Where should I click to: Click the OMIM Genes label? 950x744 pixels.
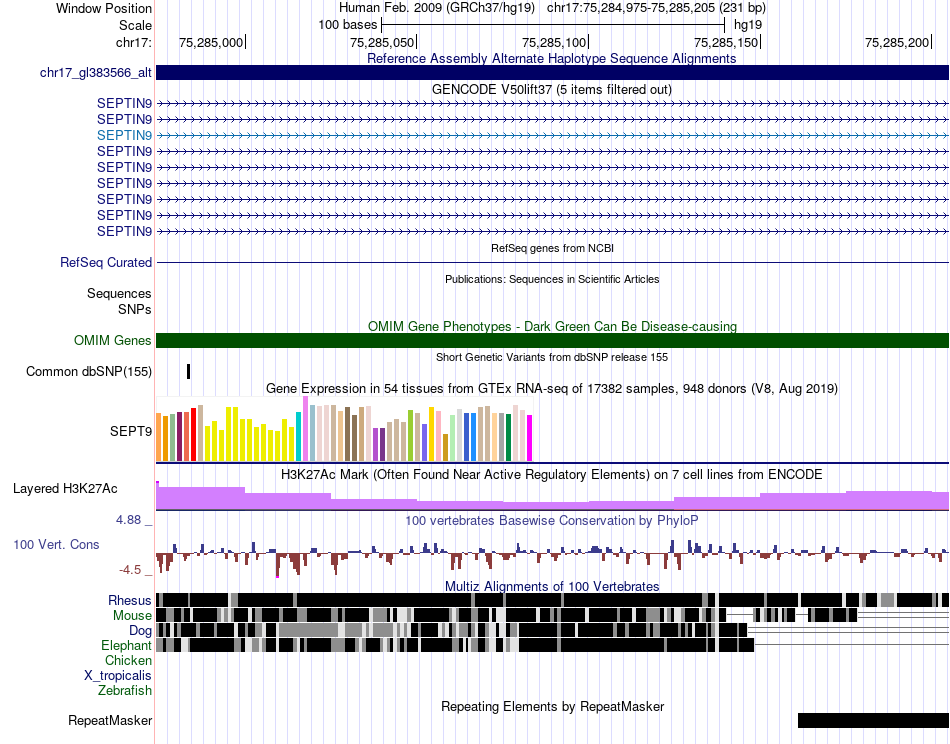112,340
